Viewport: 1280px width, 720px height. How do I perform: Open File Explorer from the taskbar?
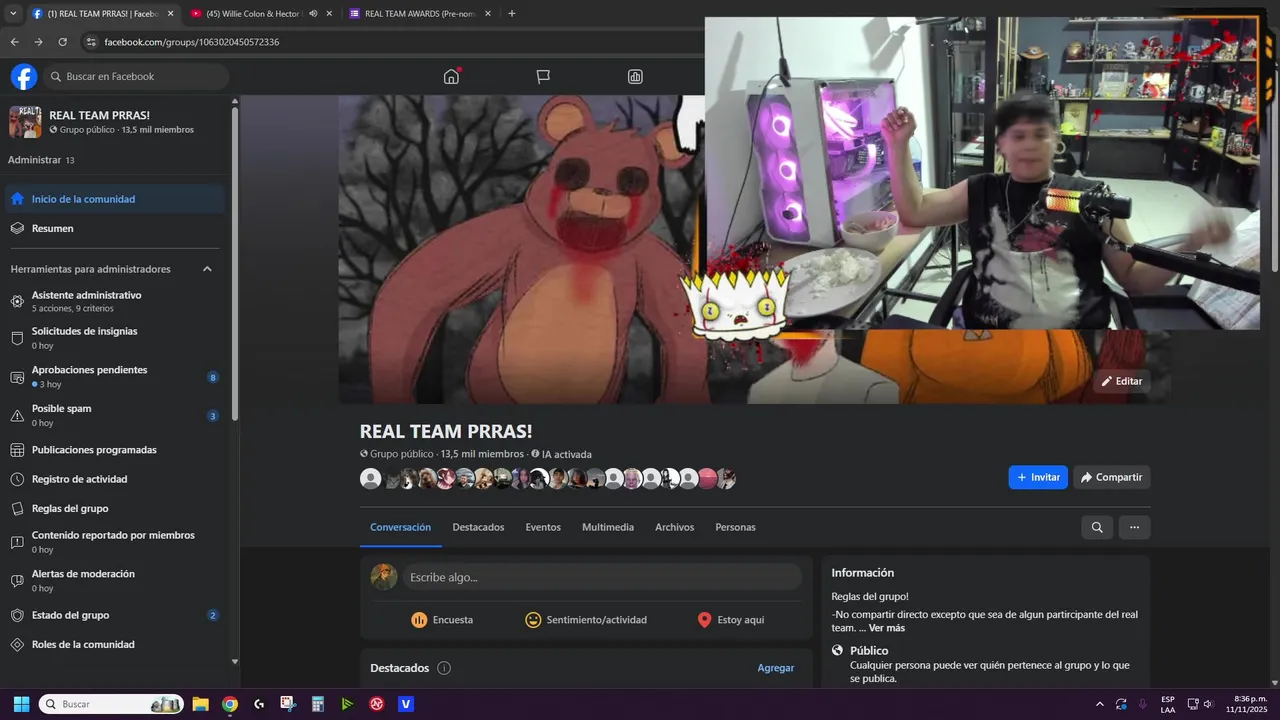[200, 704]
